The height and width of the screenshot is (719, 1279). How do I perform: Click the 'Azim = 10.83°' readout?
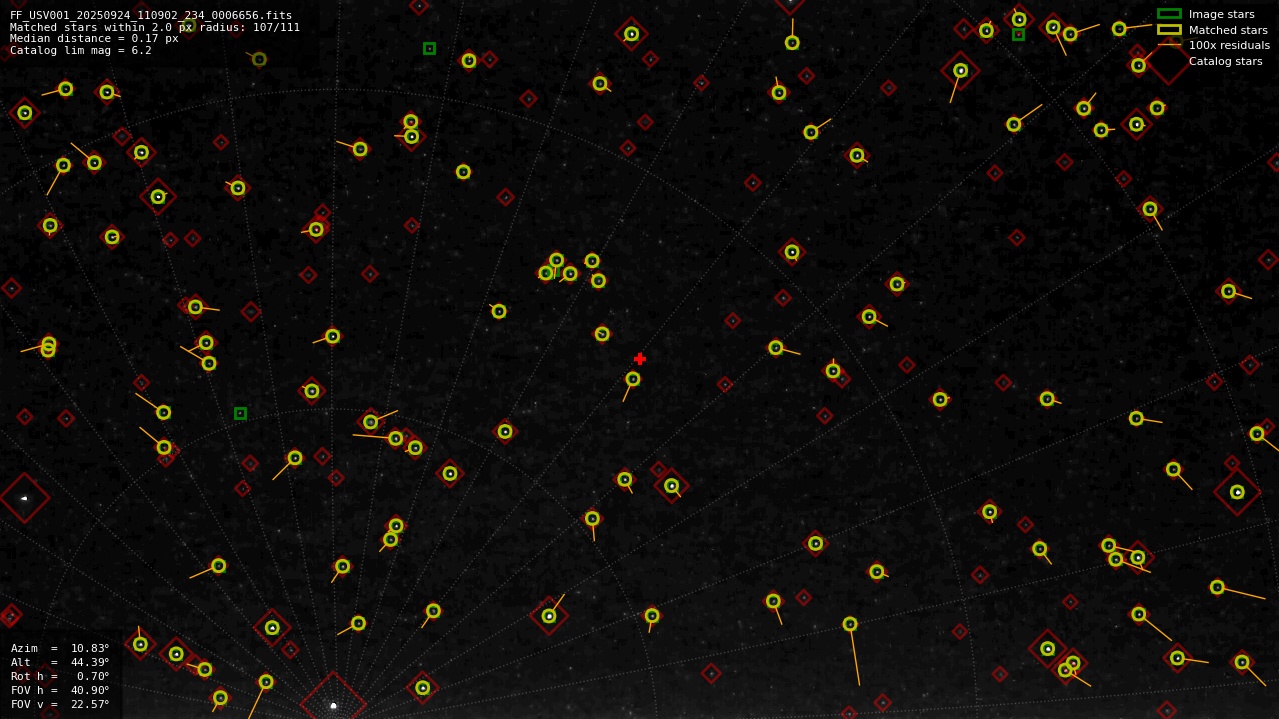[60, 648]
